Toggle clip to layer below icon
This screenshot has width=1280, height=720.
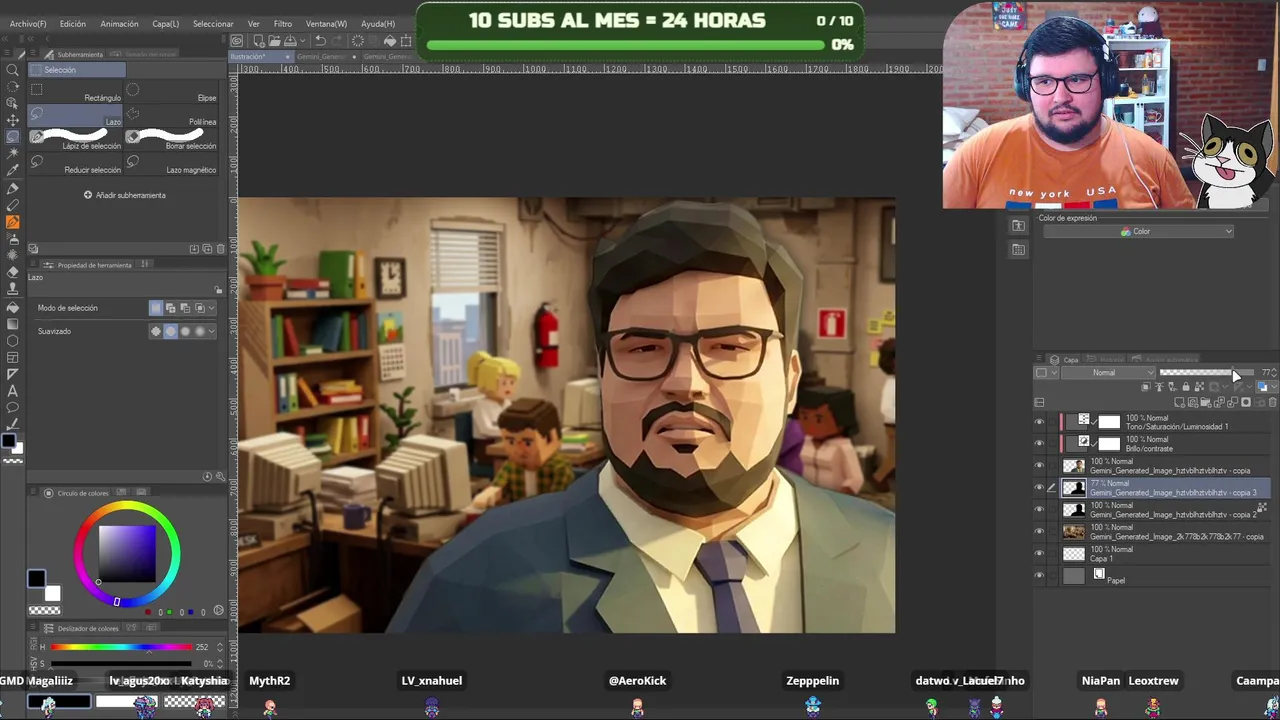[x=1147, y=387]
